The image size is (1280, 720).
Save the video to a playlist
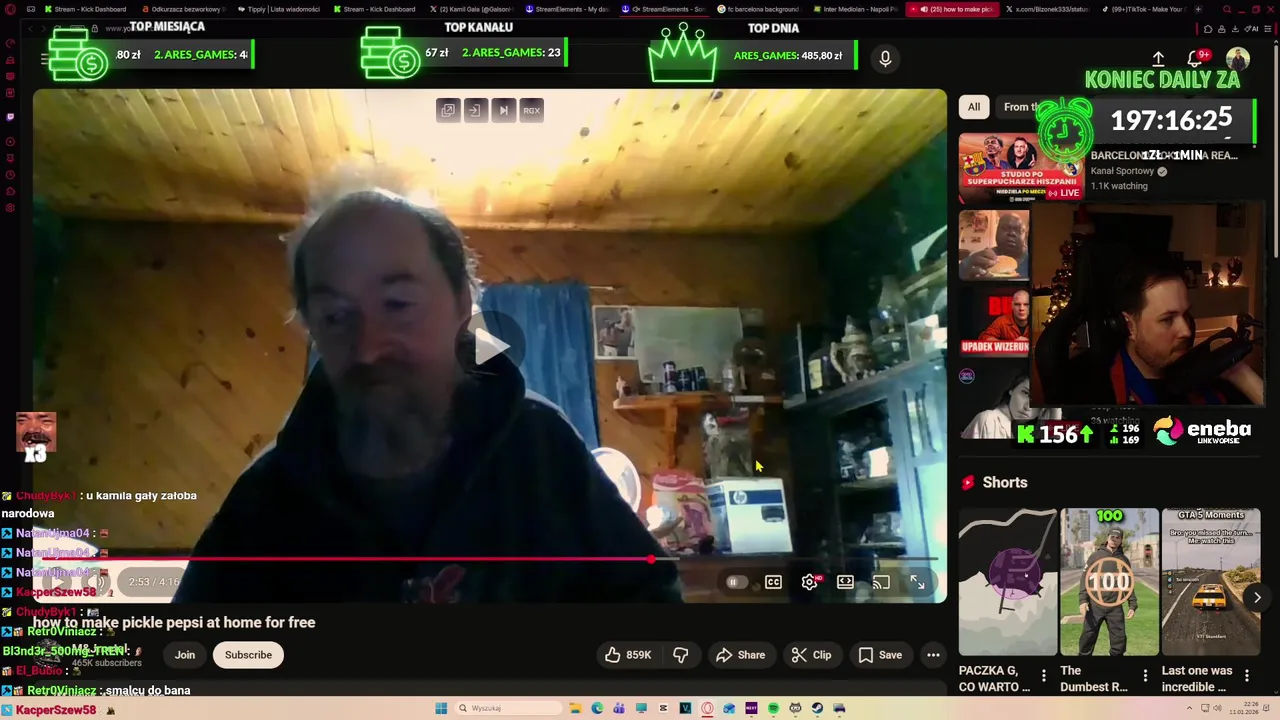point(880,655)
